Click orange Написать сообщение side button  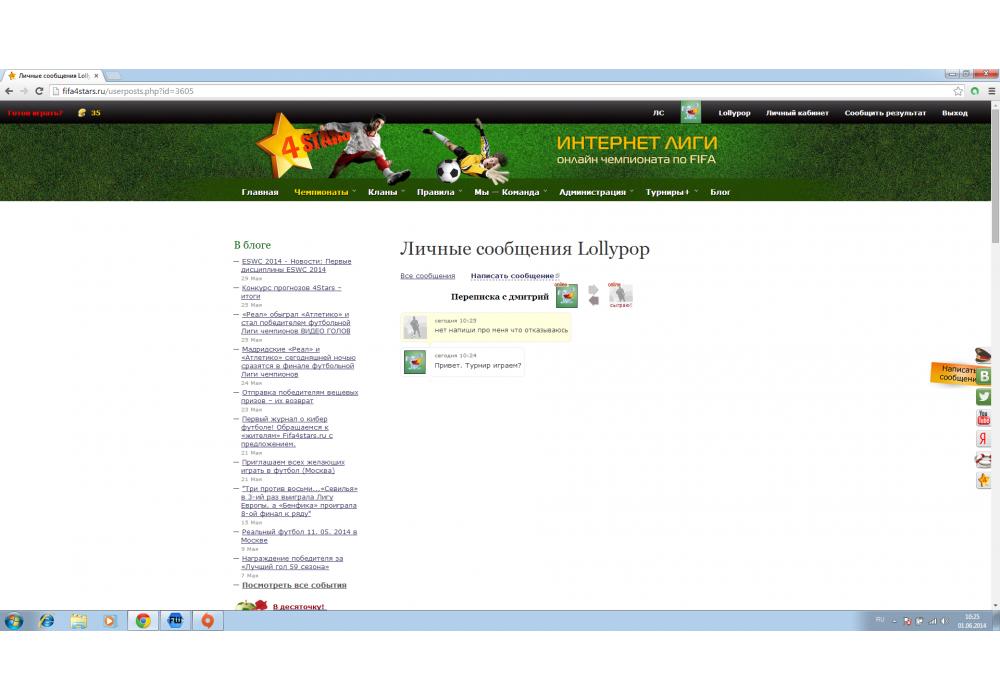[954, 374]
